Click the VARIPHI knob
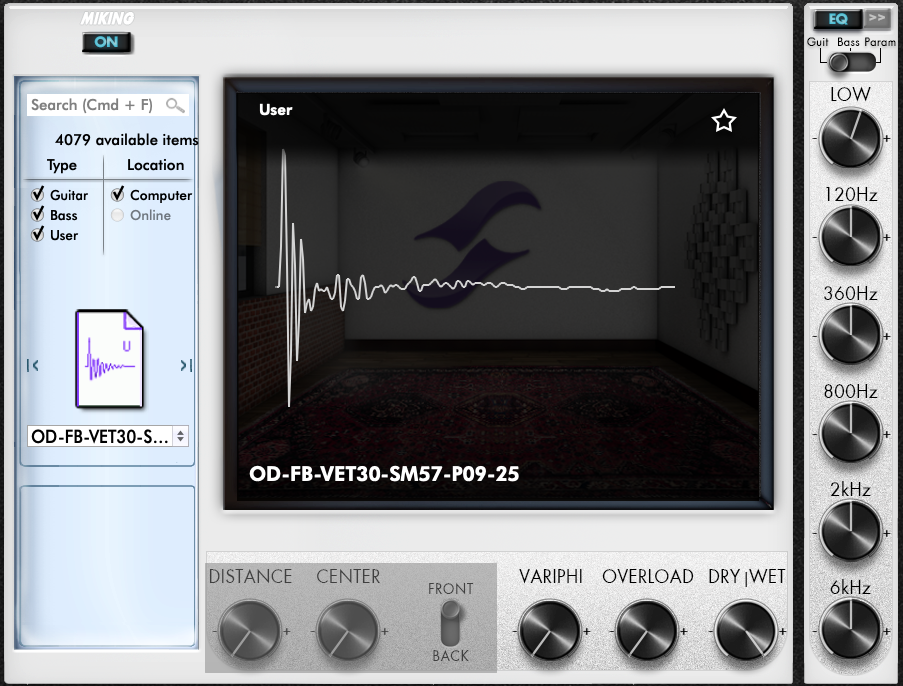The width and height of the screenshot is (903, 686). (x=549, y=631)
